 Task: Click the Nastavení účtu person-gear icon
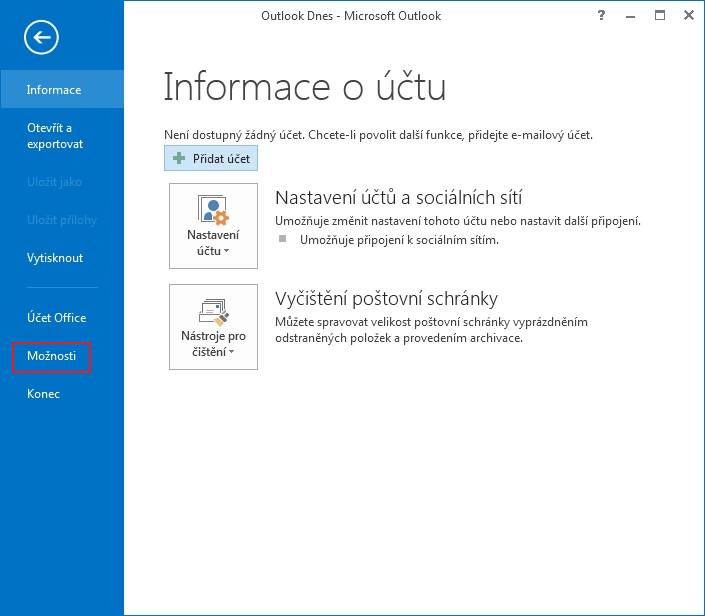(x=213, y=210)
